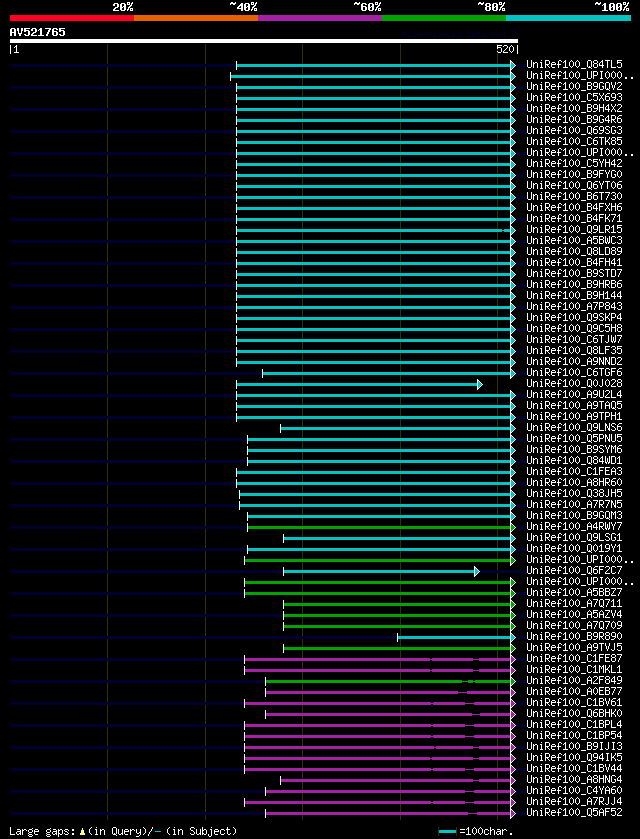Select the UniRef100_C5YH42 label
The width and height of the screenshot is (640, 839).
pos(574,164)
